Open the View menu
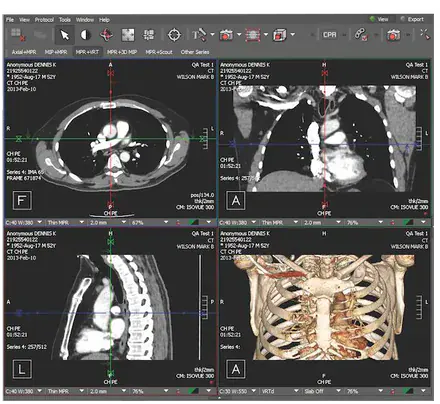Screen dimensions: 440x404 (24, 20)
